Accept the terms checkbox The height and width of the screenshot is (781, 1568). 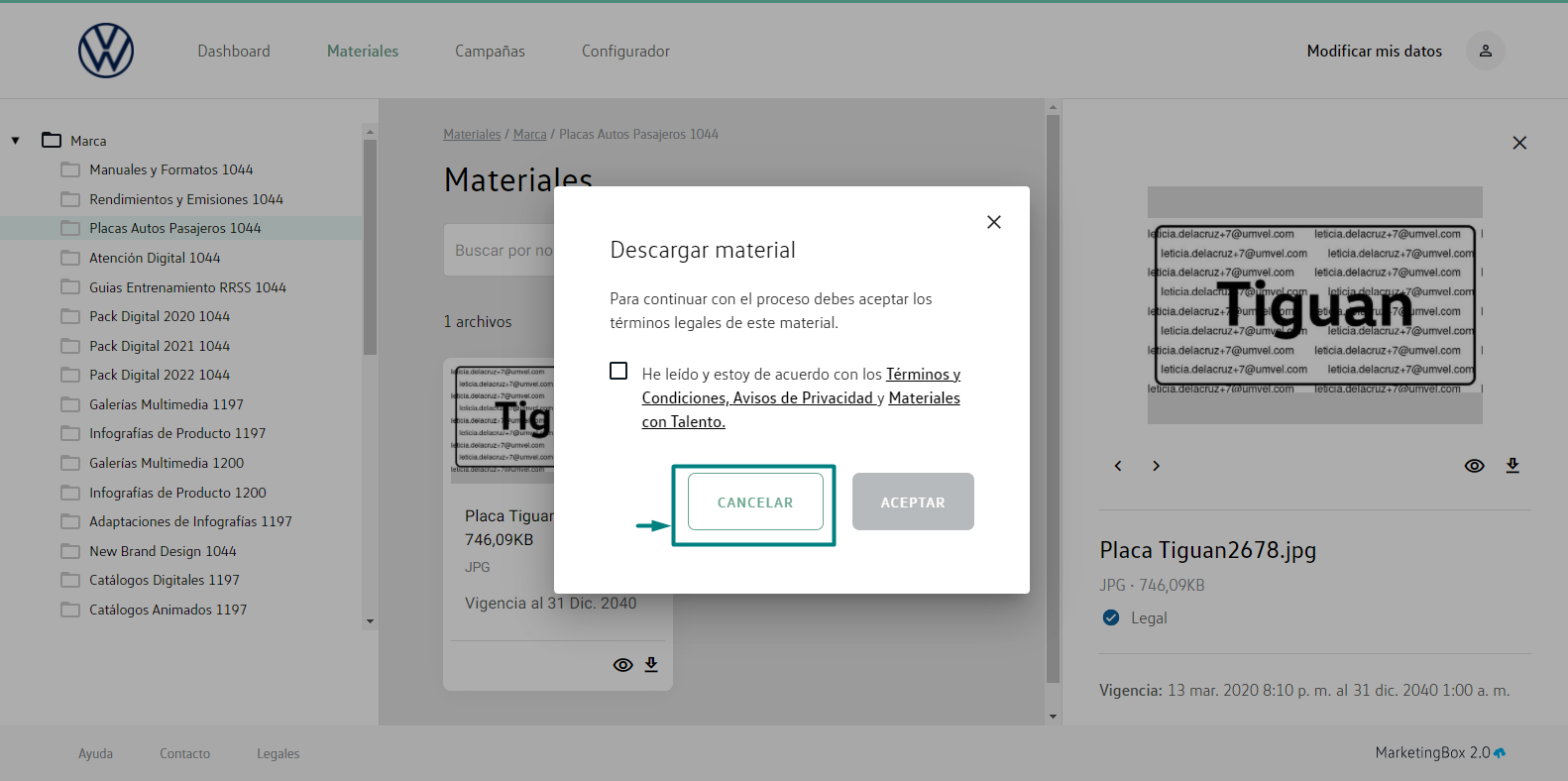pos(618,371)
